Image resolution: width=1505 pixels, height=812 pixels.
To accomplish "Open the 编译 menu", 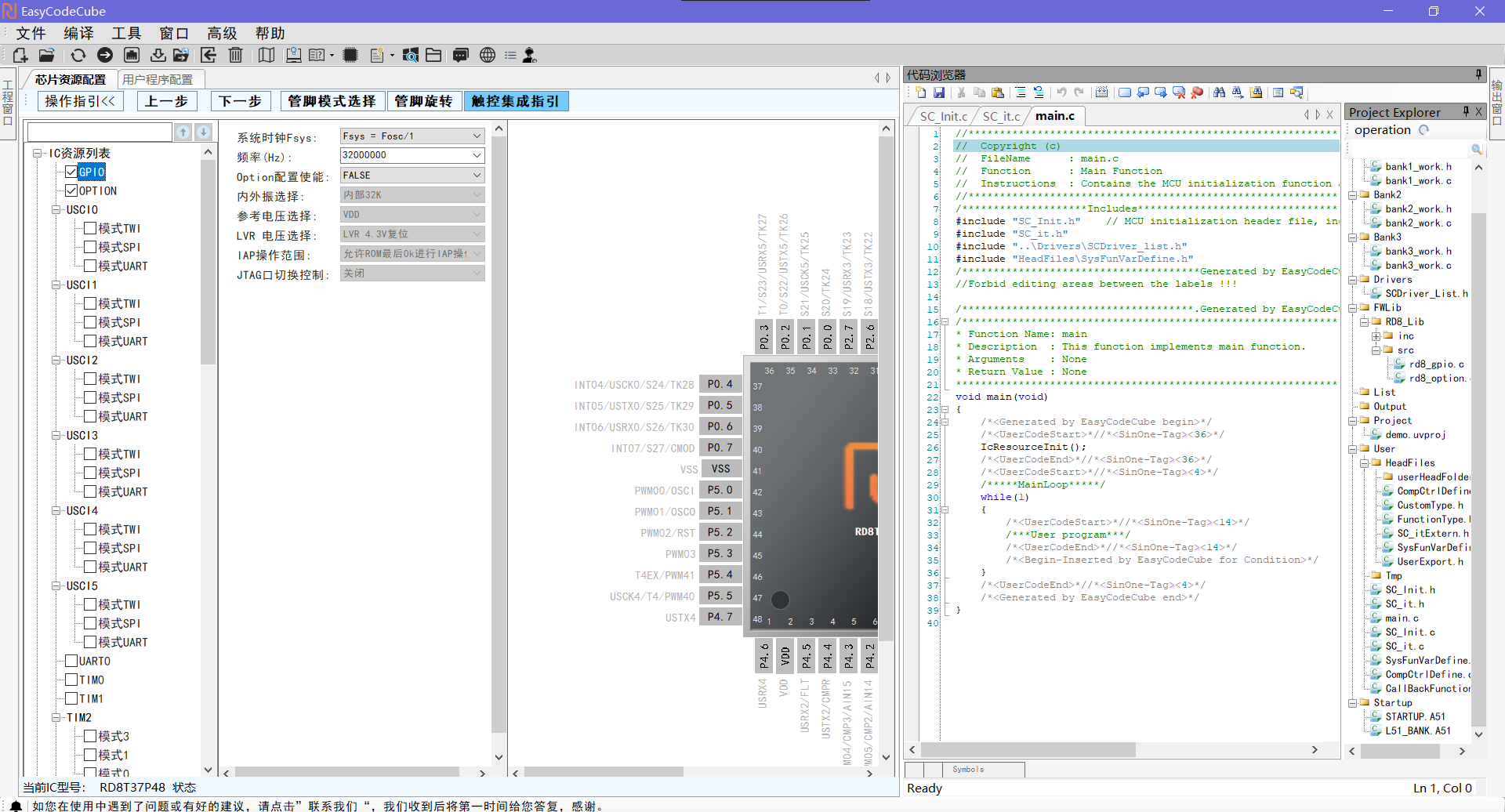I will point(78,33).
